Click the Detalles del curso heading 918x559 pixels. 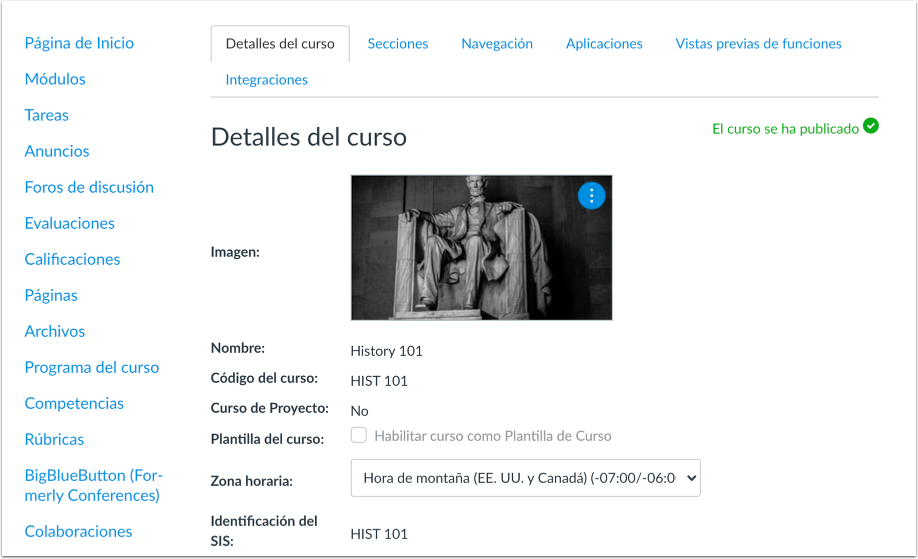click(x=309, y=137)
